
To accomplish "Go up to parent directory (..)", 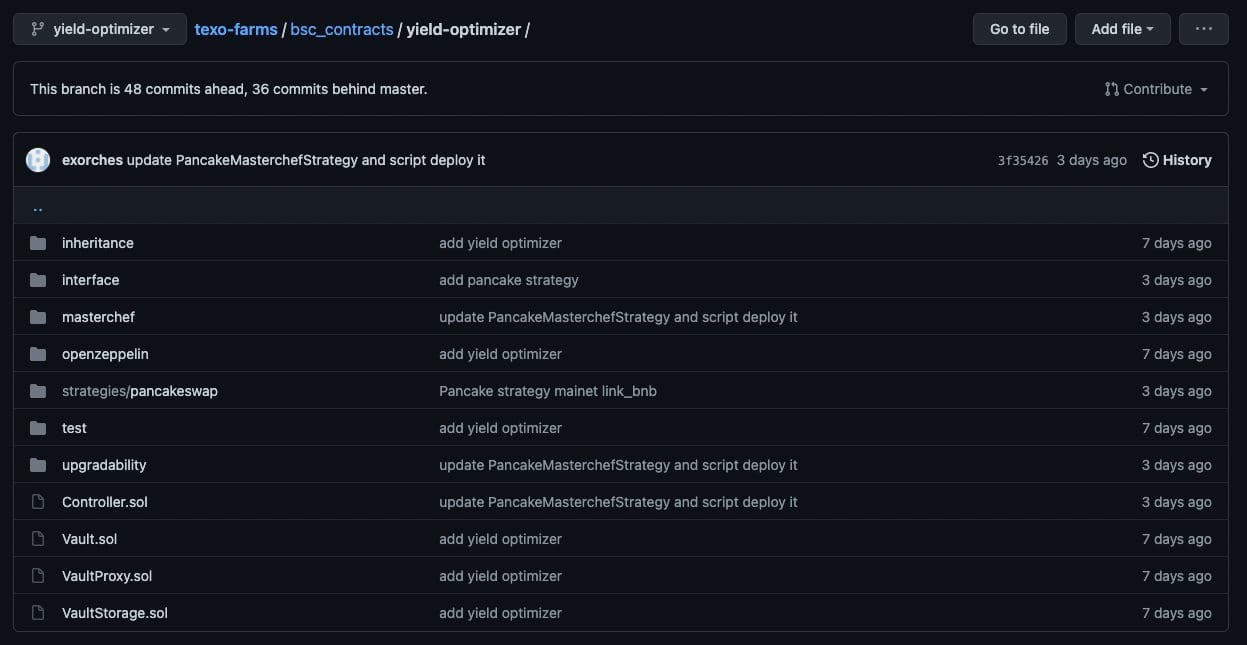I will tap(38, 207).
